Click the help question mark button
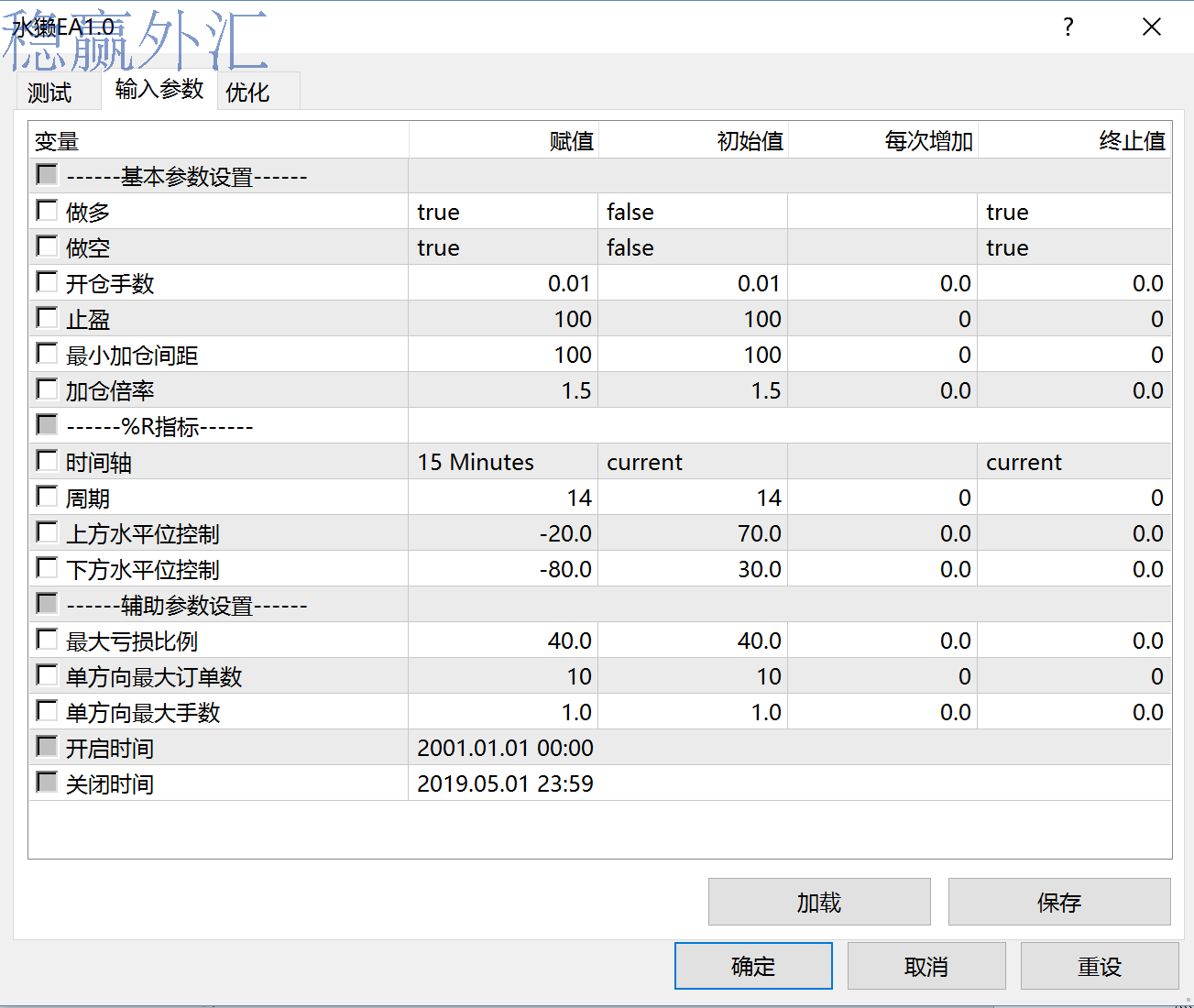Screen dimensions: 1194x1008 pos(1068,27)
